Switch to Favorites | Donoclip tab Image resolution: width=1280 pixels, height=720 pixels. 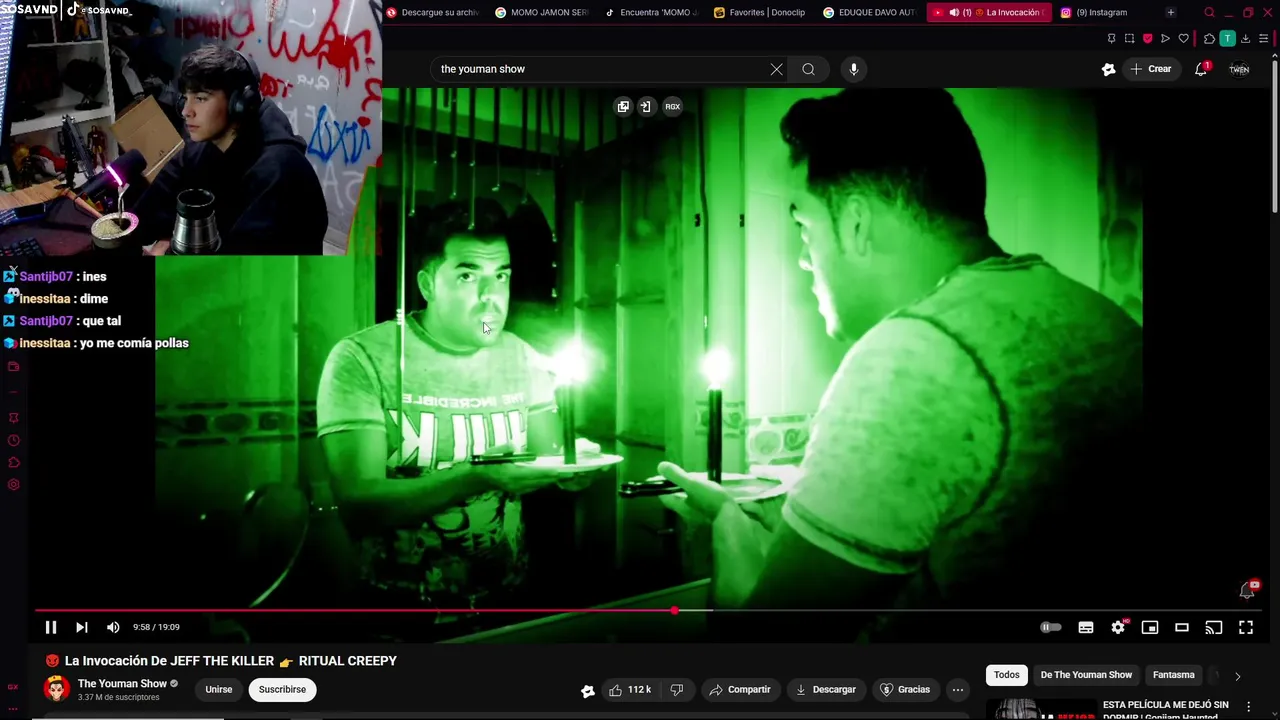760,12
